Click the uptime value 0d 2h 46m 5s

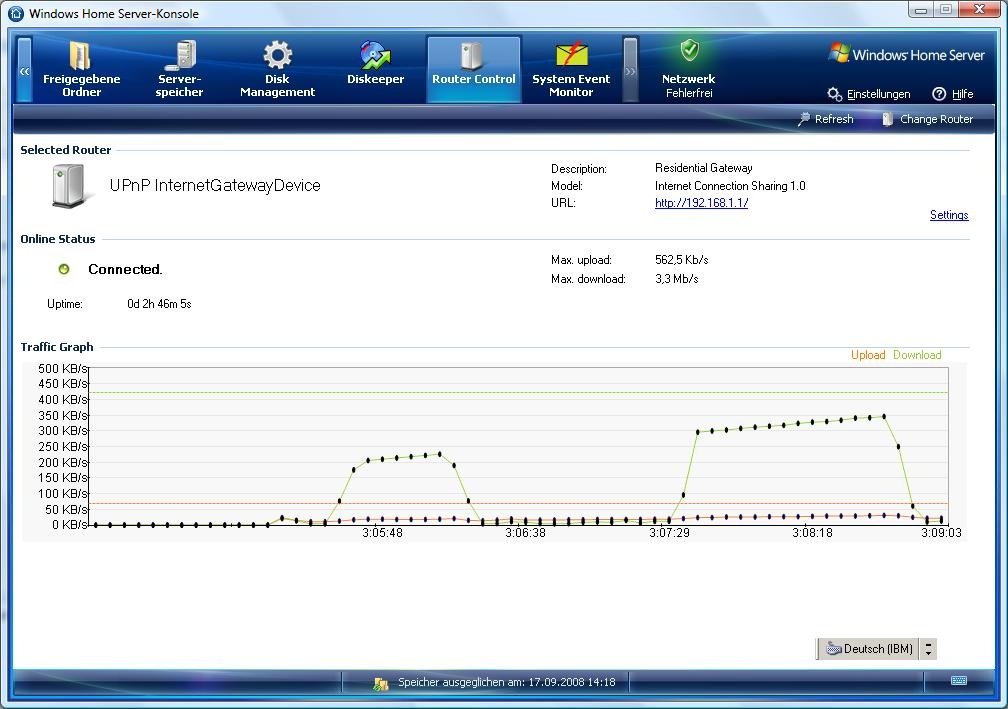[x=159, y=304]
